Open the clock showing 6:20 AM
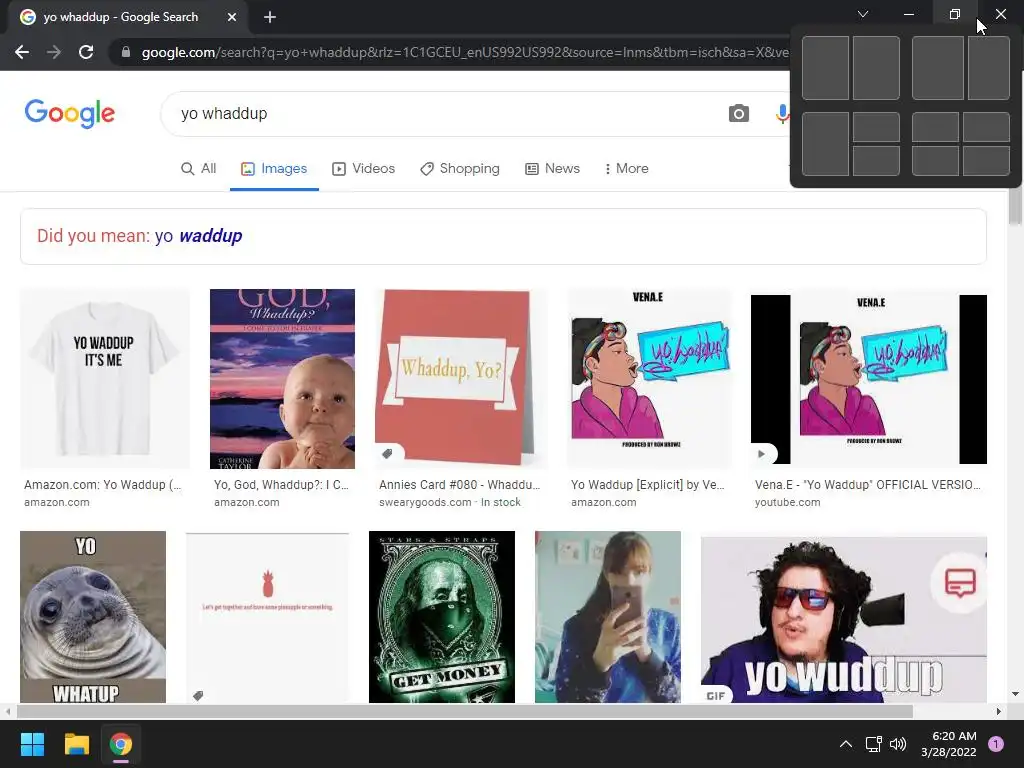 click(949, 744)
